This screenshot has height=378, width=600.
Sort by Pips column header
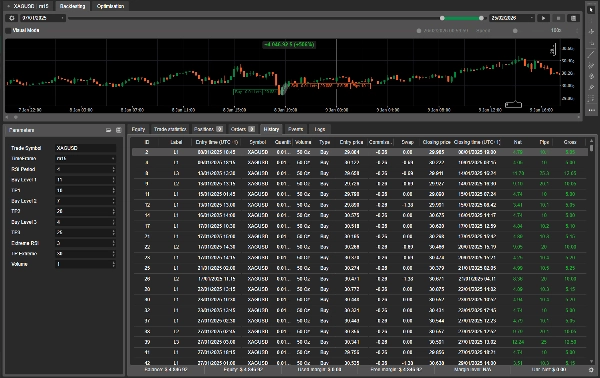pyautogui.click(x=544, y=142)
